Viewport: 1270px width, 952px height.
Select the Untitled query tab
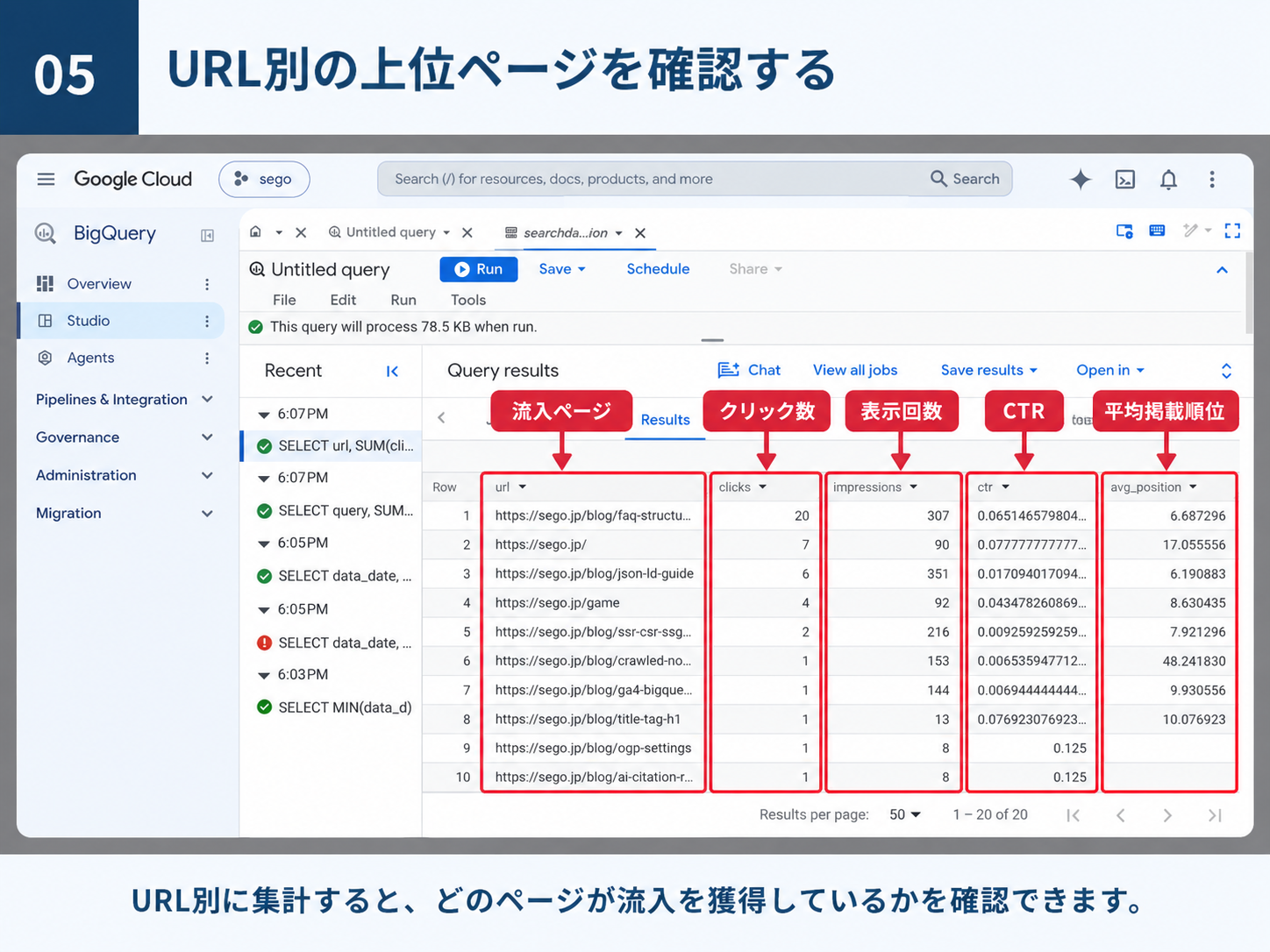(x=389, y=232)
